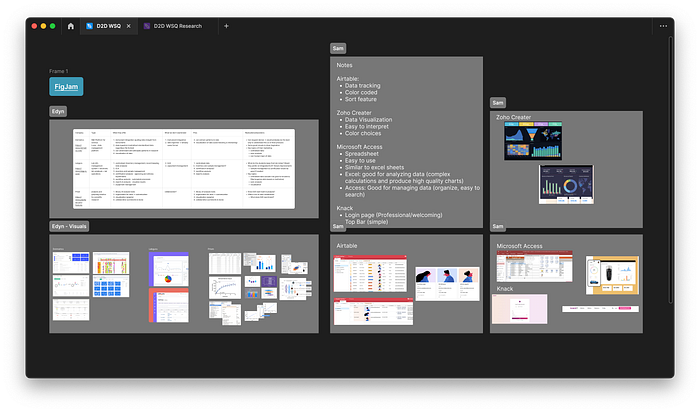Click 'Color coded' bullet text
The image size is (700, 412).
pyautogui.click(x=361, y=92)
